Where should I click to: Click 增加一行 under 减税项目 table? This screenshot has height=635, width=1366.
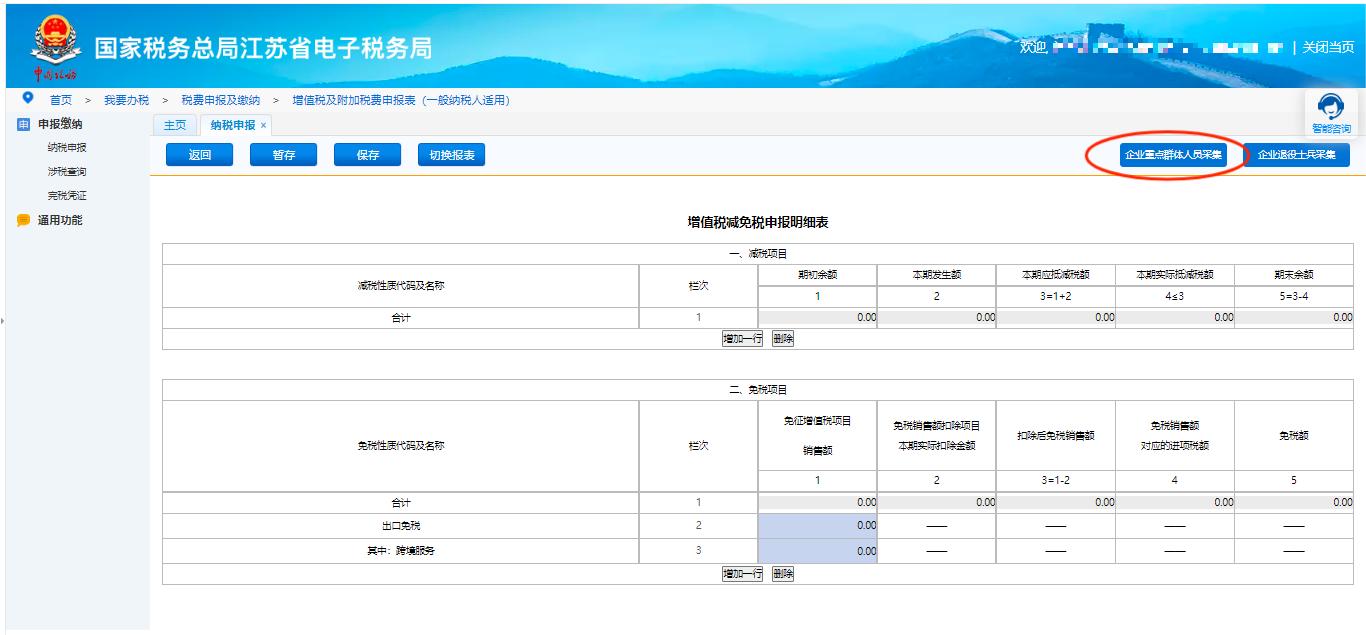pos(743,339)
